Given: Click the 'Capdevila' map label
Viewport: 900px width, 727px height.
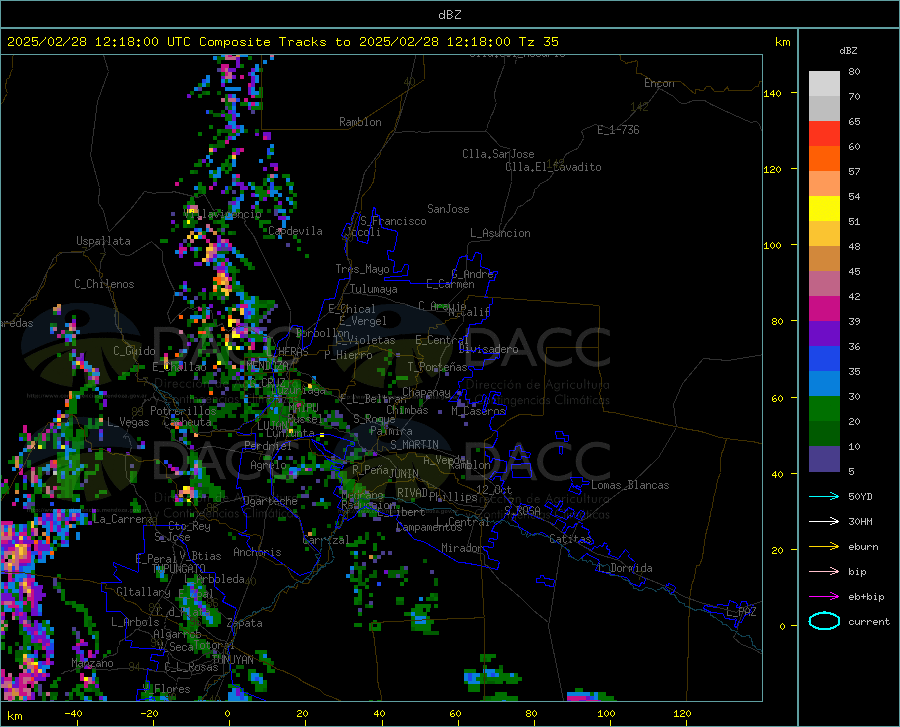Looking at the screenshot, I should 295,231.
